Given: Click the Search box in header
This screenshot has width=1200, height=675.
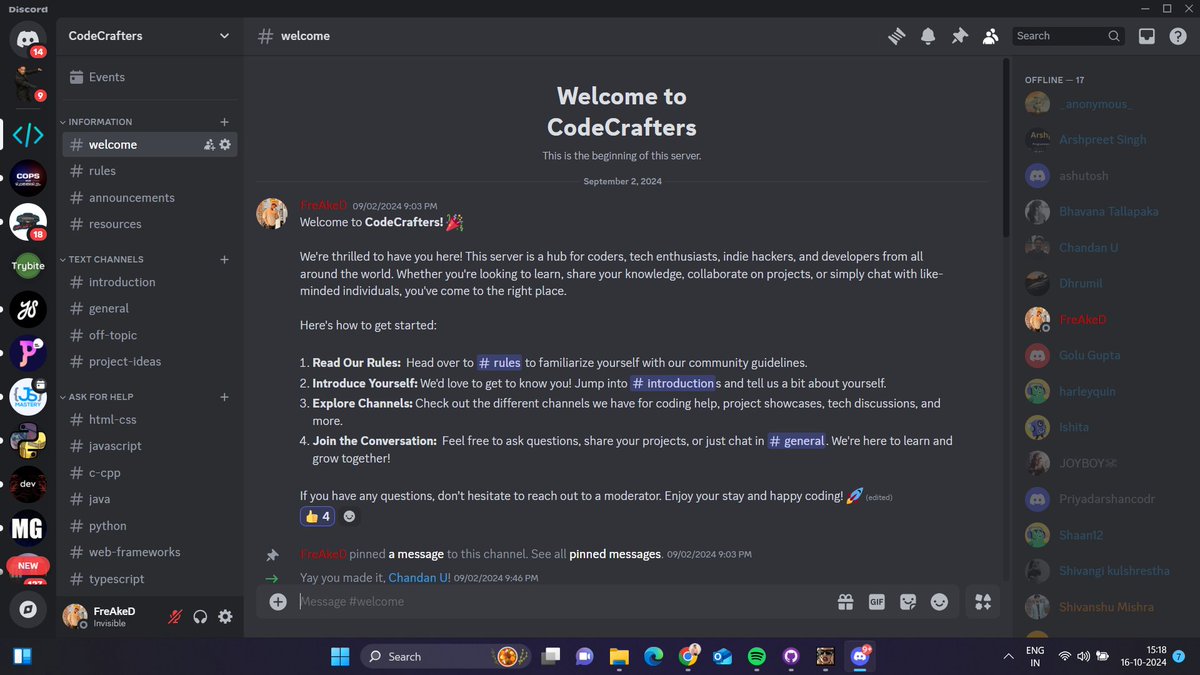Looking at the screenshot, I should coord(1069,36).
